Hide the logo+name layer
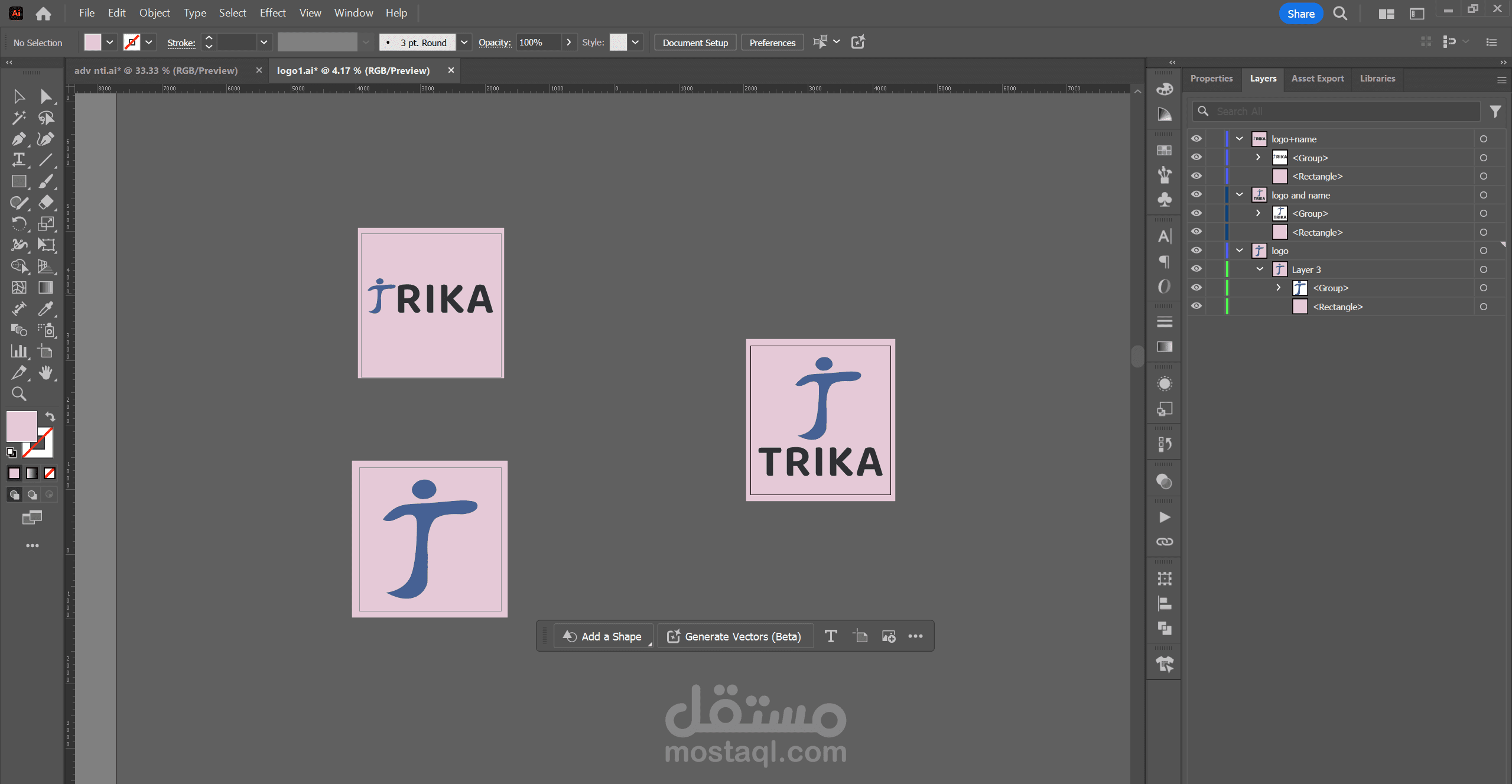 tap(1196, 139)
